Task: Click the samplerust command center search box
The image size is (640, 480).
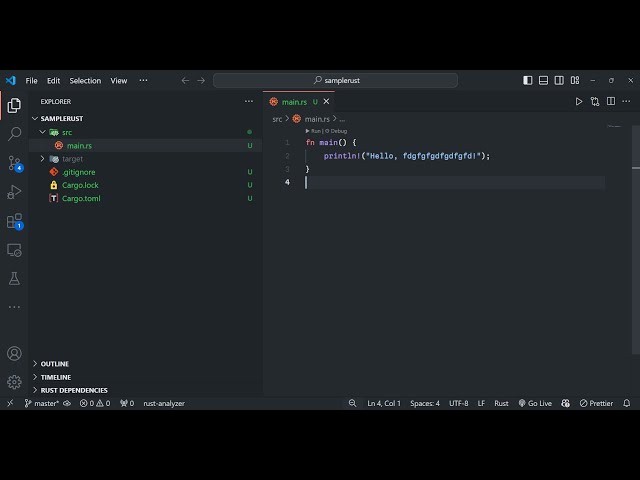Action: pyautogui.click(x=335, y=80)
